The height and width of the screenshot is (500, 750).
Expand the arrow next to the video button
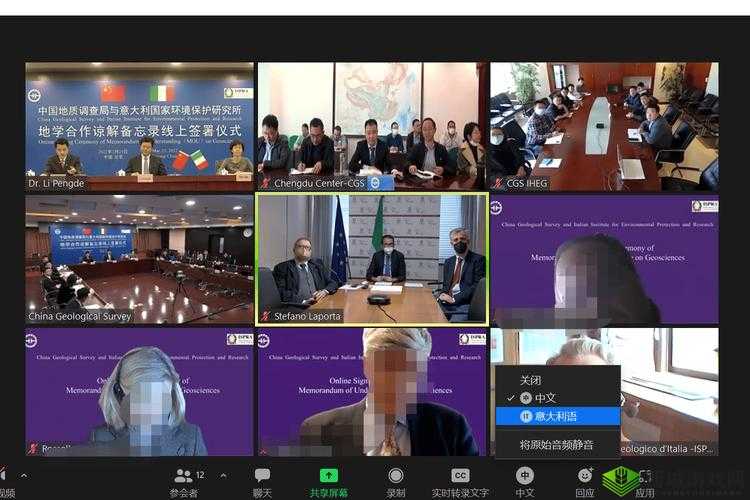point(24,475)
